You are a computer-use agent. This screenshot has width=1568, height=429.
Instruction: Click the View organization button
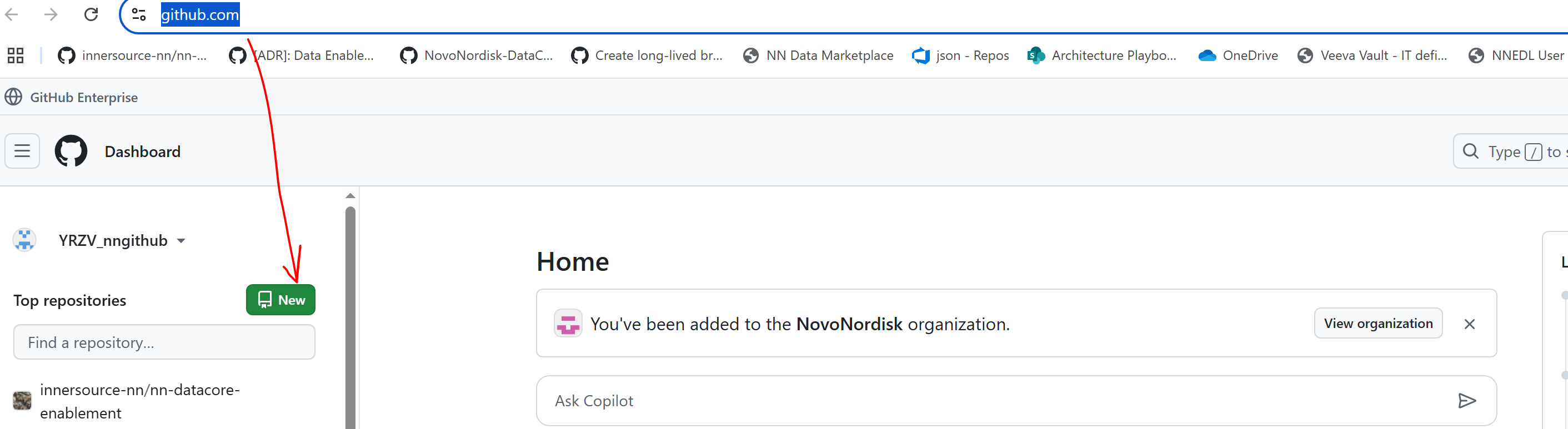click(x=1378, y=323)
